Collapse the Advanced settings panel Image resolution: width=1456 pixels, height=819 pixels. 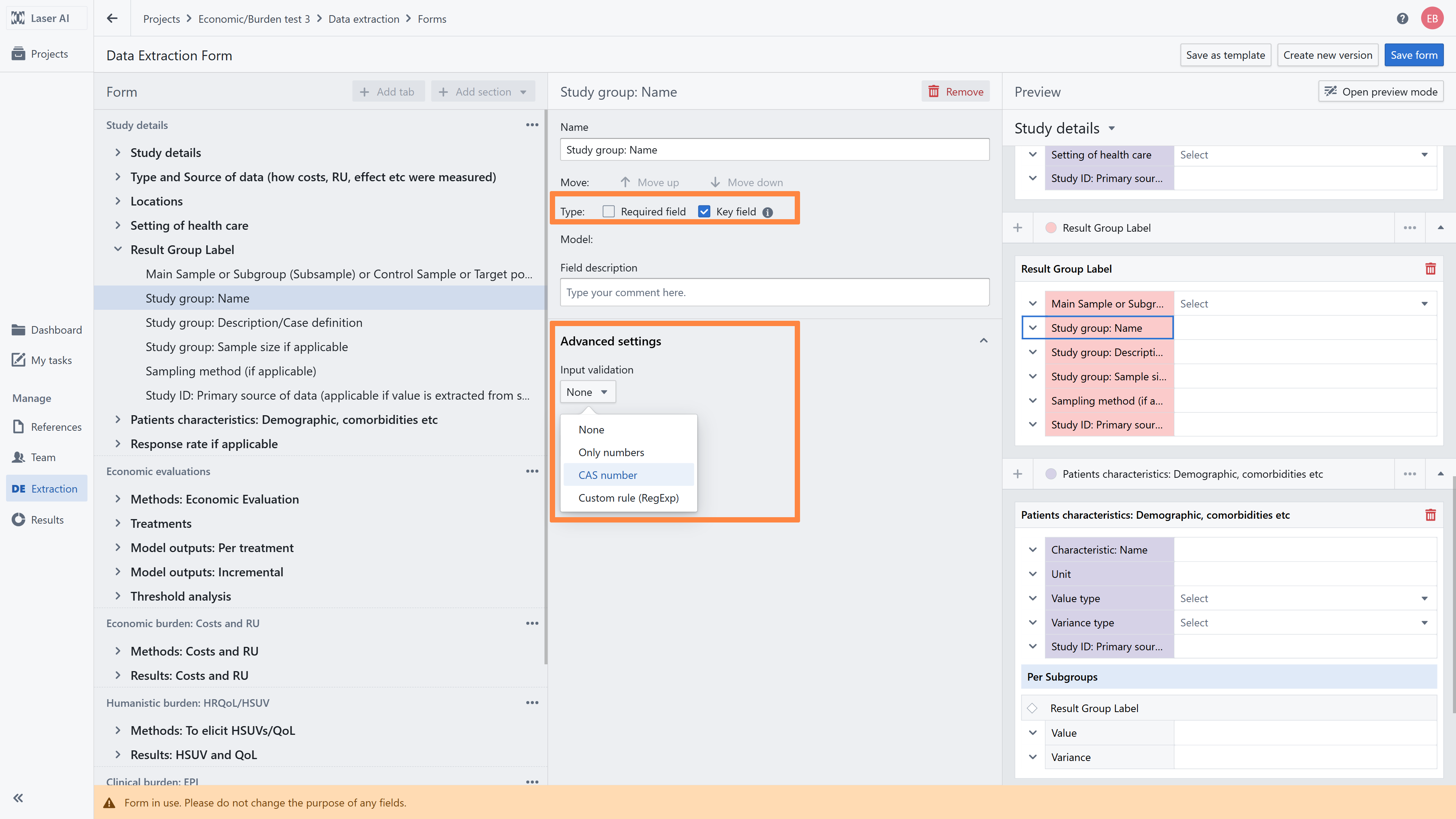tap(984, 341)
